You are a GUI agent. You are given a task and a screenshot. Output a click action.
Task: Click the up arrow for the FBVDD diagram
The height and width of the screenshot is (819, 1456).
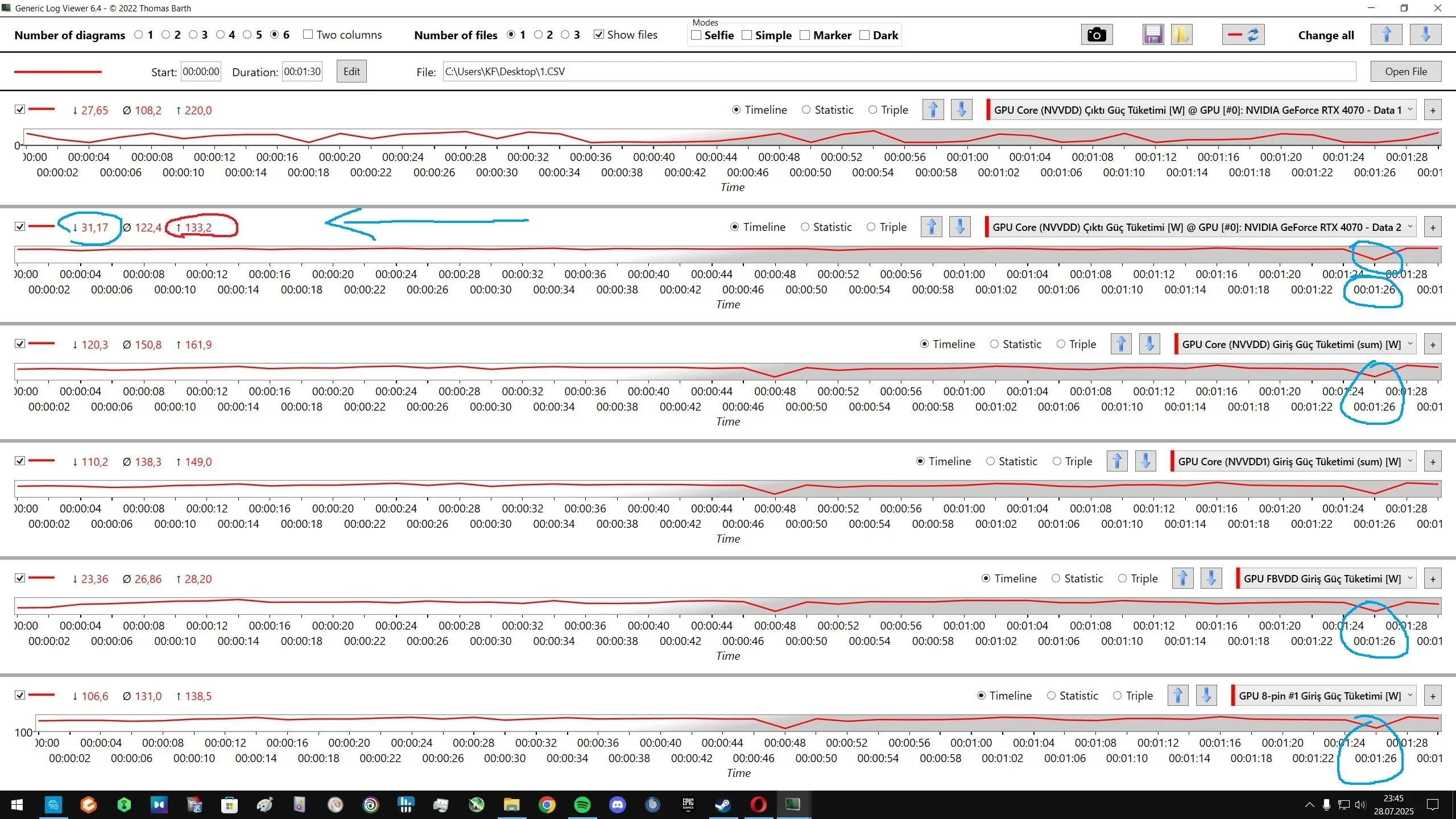tap(1182, 578)
